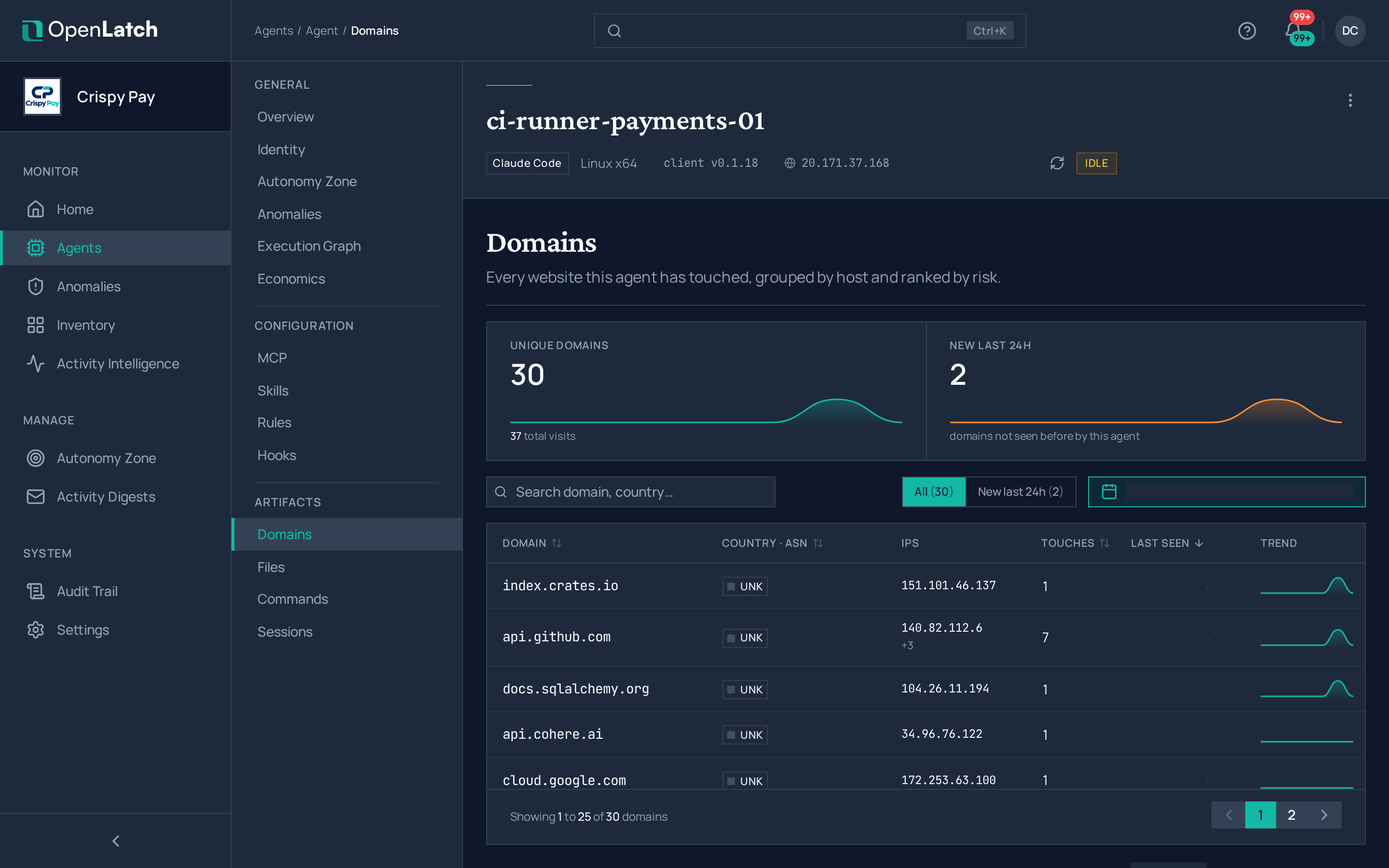Open notifications bell icon
1389x868 pixels.
click(x=1292, y=30)
